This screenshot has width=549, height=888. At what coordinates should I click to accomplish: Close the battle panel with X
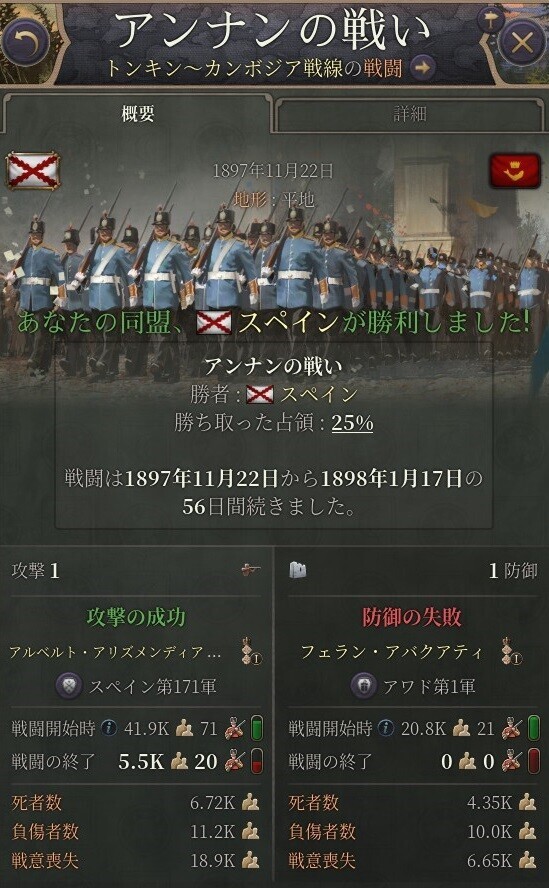coord(522,42)
